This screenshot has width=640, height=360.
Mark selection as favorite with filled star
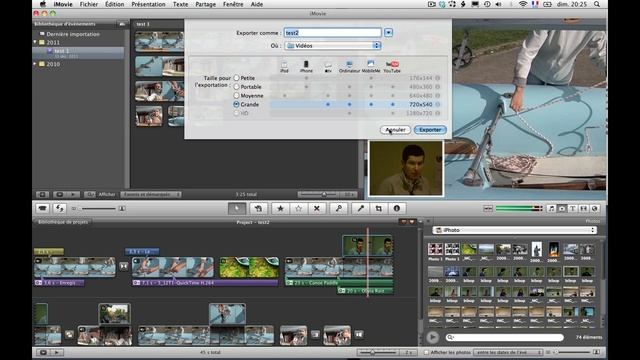pos(280,209)
